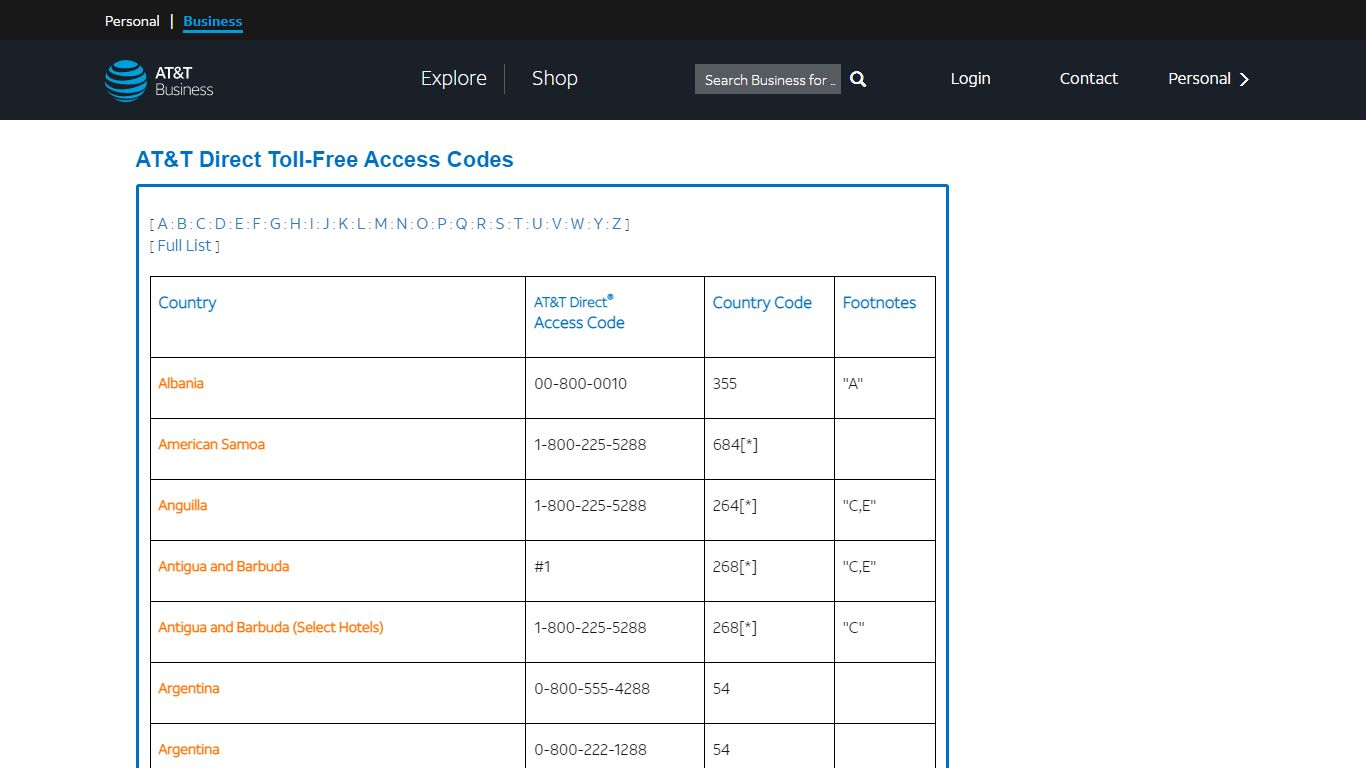This screenshot has width=1366, height=768.
Task: Jump to countries starting with E
Action: pyautogui.click(x=239, y=224)
